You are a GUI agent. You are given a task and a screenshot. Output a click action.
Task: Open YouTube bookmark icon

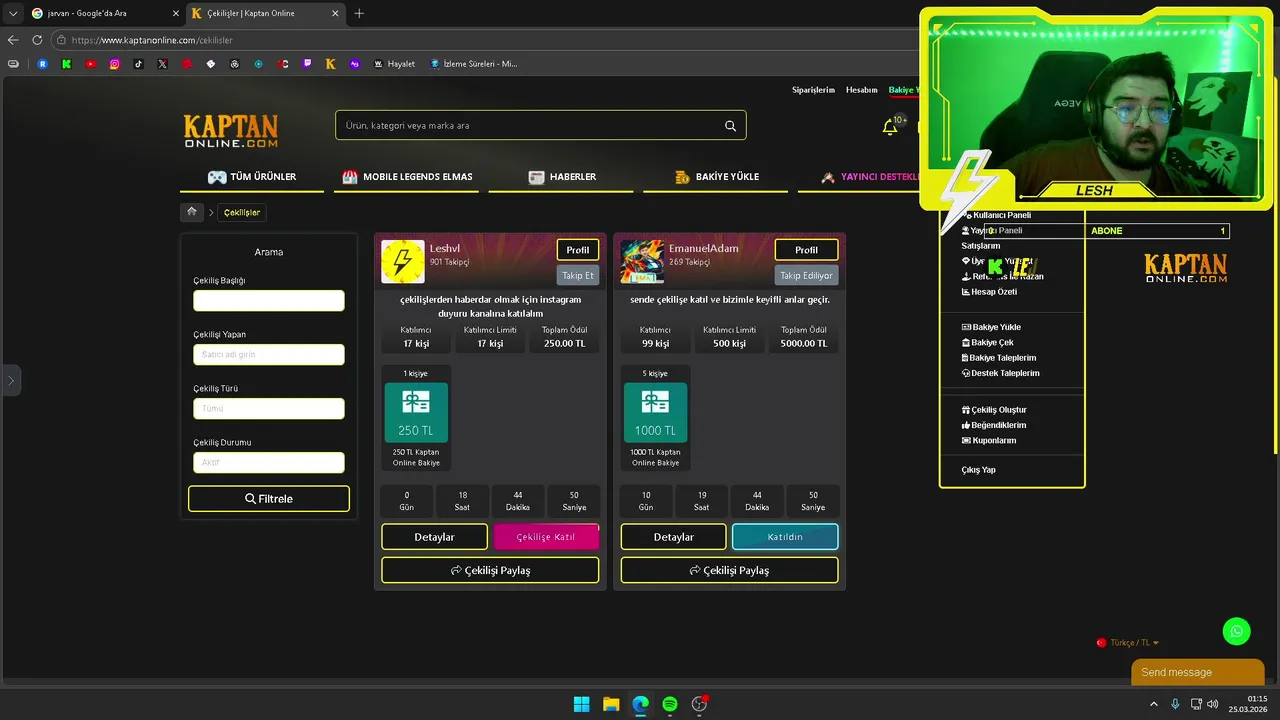(91, 64)
